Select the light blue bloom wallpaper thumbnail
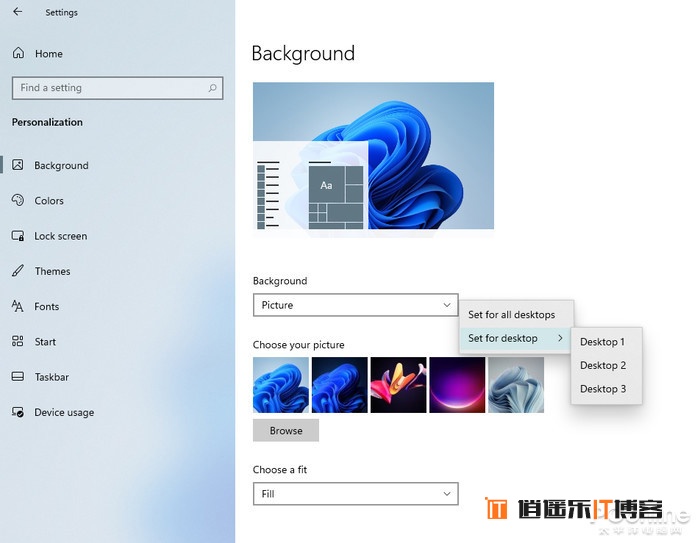The width and height of the screenshot is (700, 543). [x=281, y=384]
